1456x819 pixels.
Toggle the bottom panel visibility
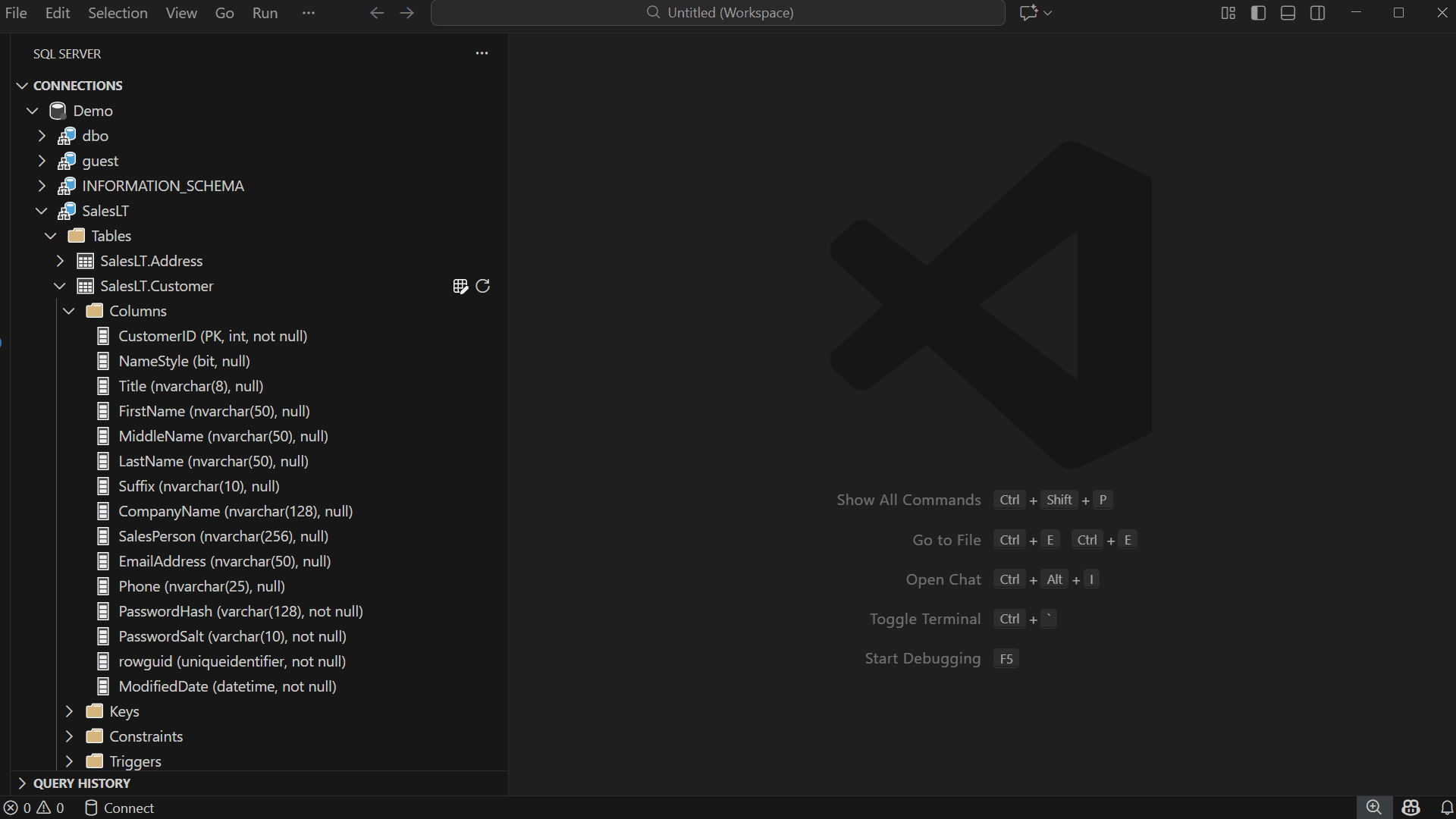[x=1288, y=13]
